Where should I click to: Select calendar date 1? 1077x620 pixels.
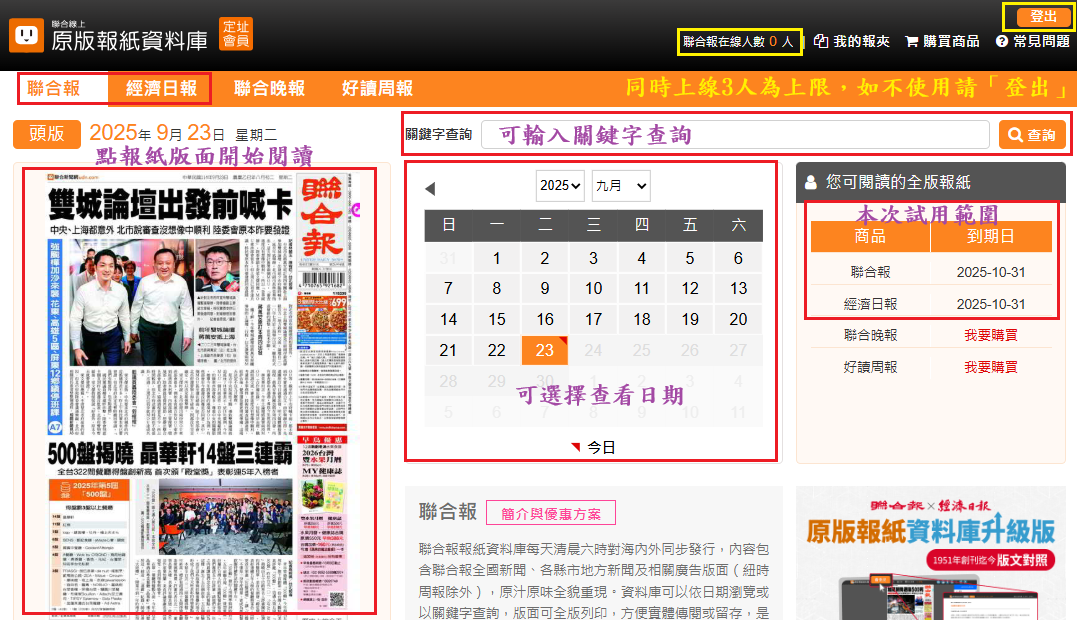[x=496, y=258]
